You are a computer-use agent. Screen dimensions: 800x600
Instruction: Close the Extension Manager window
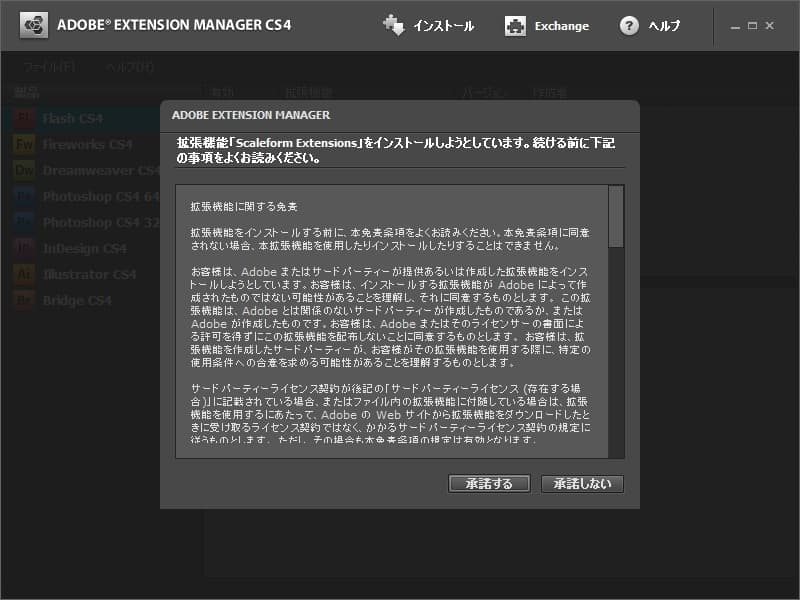[770, 26]
